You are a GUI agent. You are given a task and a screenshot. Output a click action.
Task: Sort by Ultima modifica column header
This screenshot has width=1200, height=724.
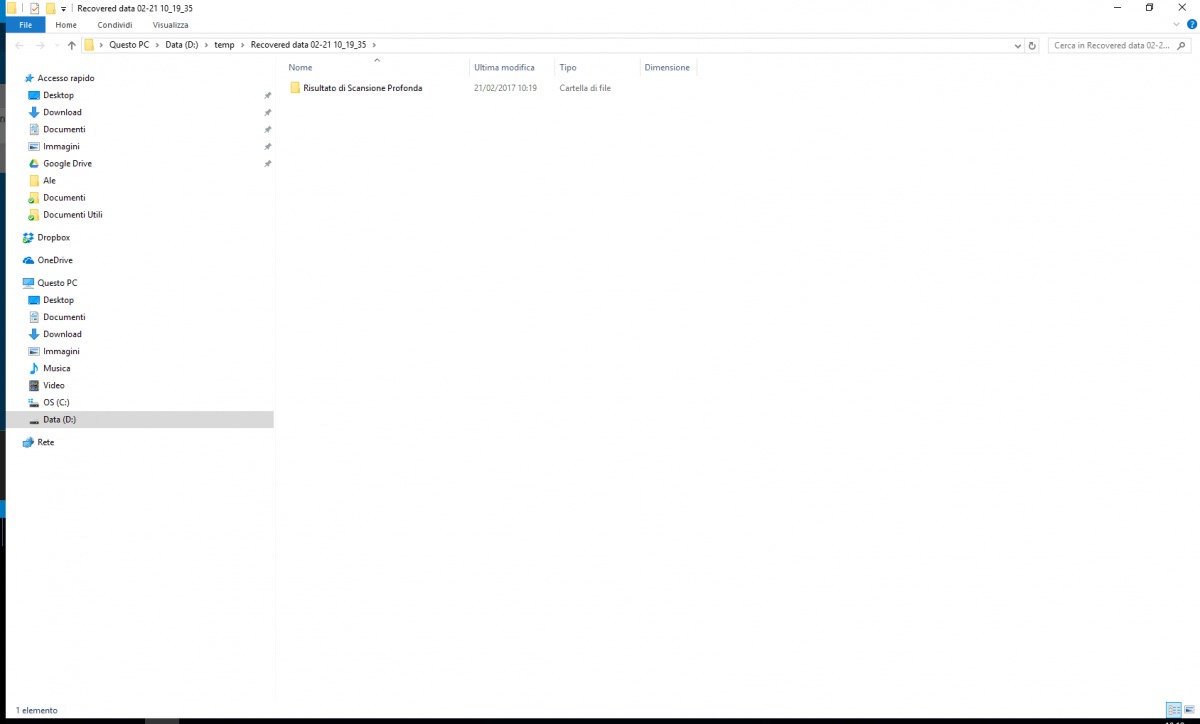(x=504, y=68)
